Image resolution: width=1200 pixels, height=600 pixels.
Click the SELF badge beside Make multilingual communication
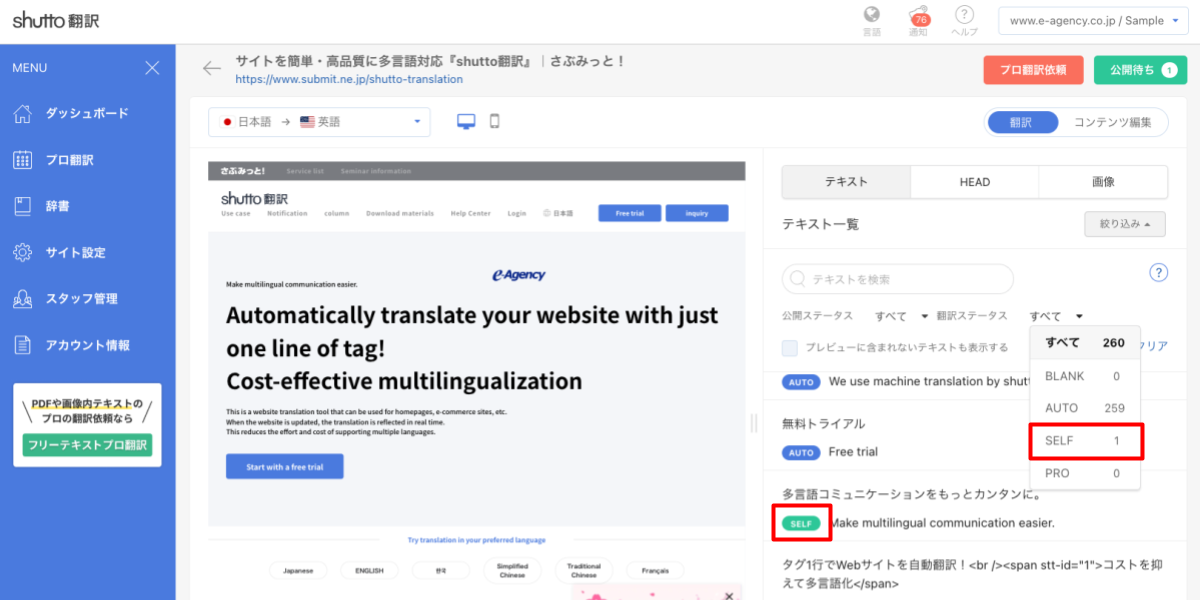point(801,523)
